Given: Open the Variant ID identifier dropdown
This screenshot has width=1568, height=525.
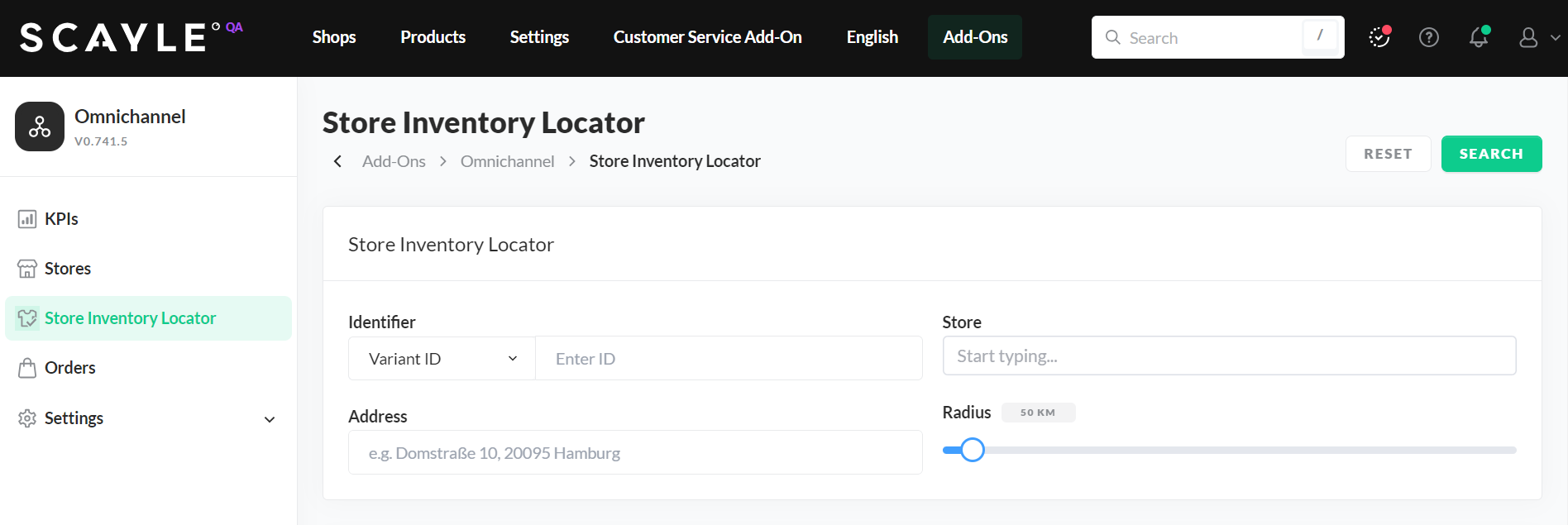Looking at the screenshot, I should click(x=442, y=359).
